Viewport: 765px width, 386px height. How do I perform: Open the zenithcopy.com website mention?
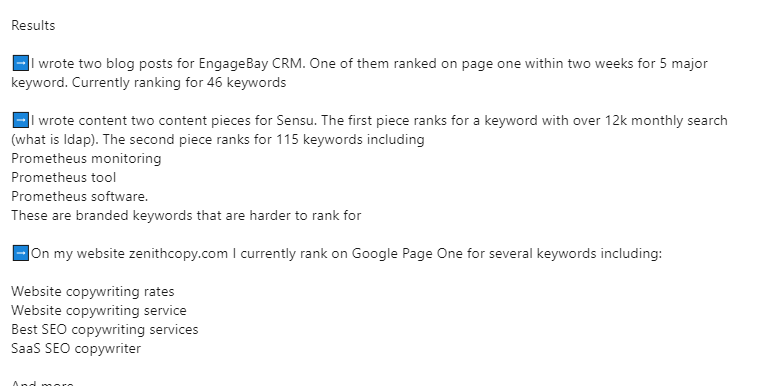(178, 254)
